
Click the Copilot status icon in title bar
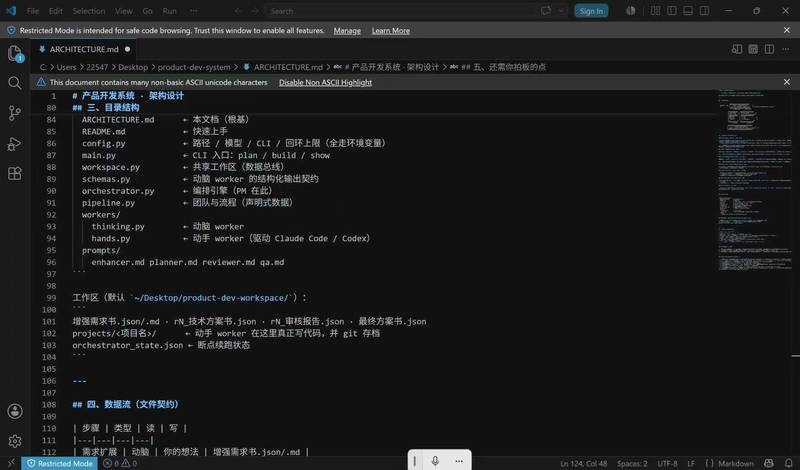coord(631,11)
